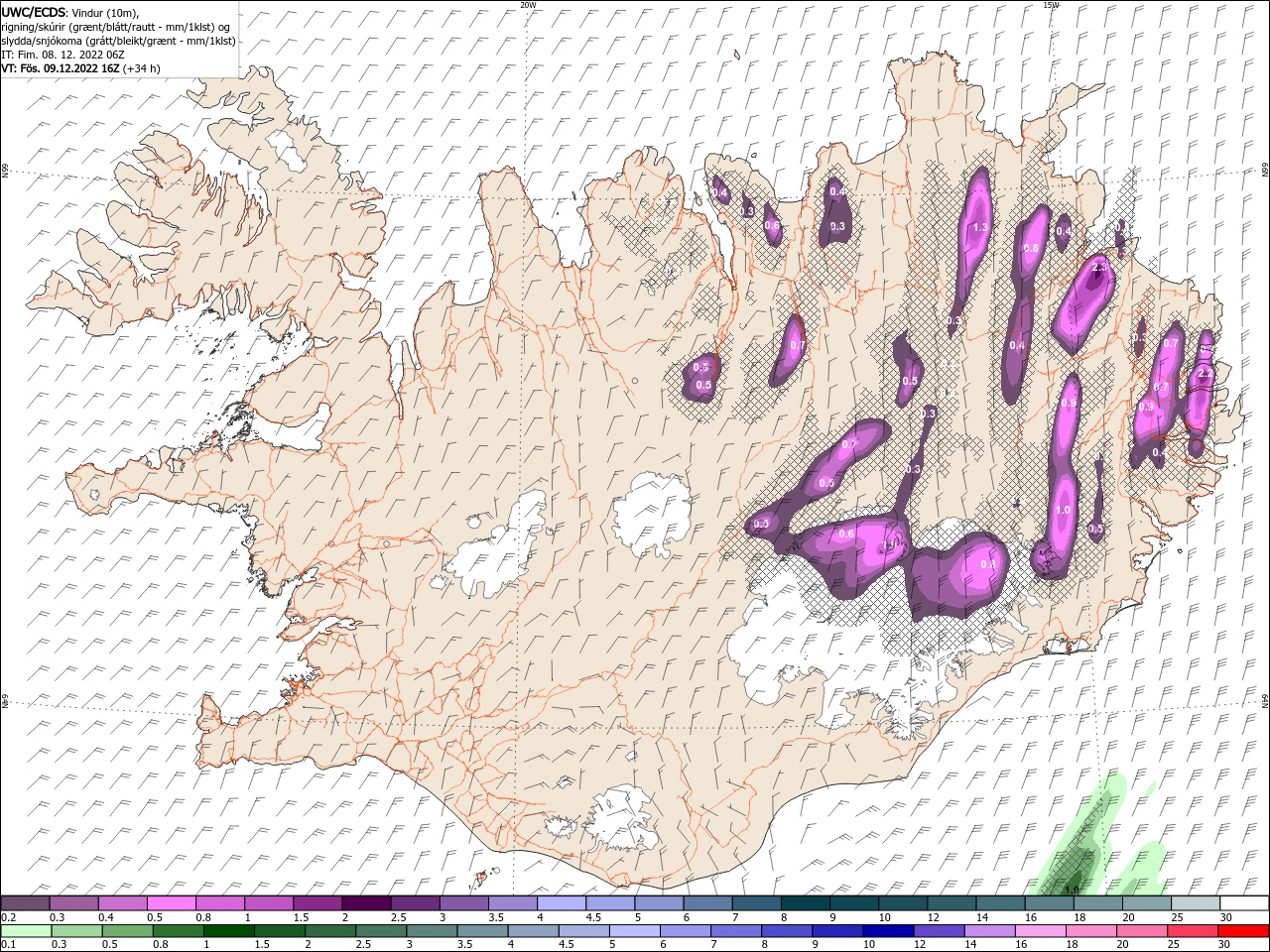Pick the upper legend swatch between 12 and 14
Image resolution: width=1270 pixels, height=952 pixels.
[x=952, y=902]
